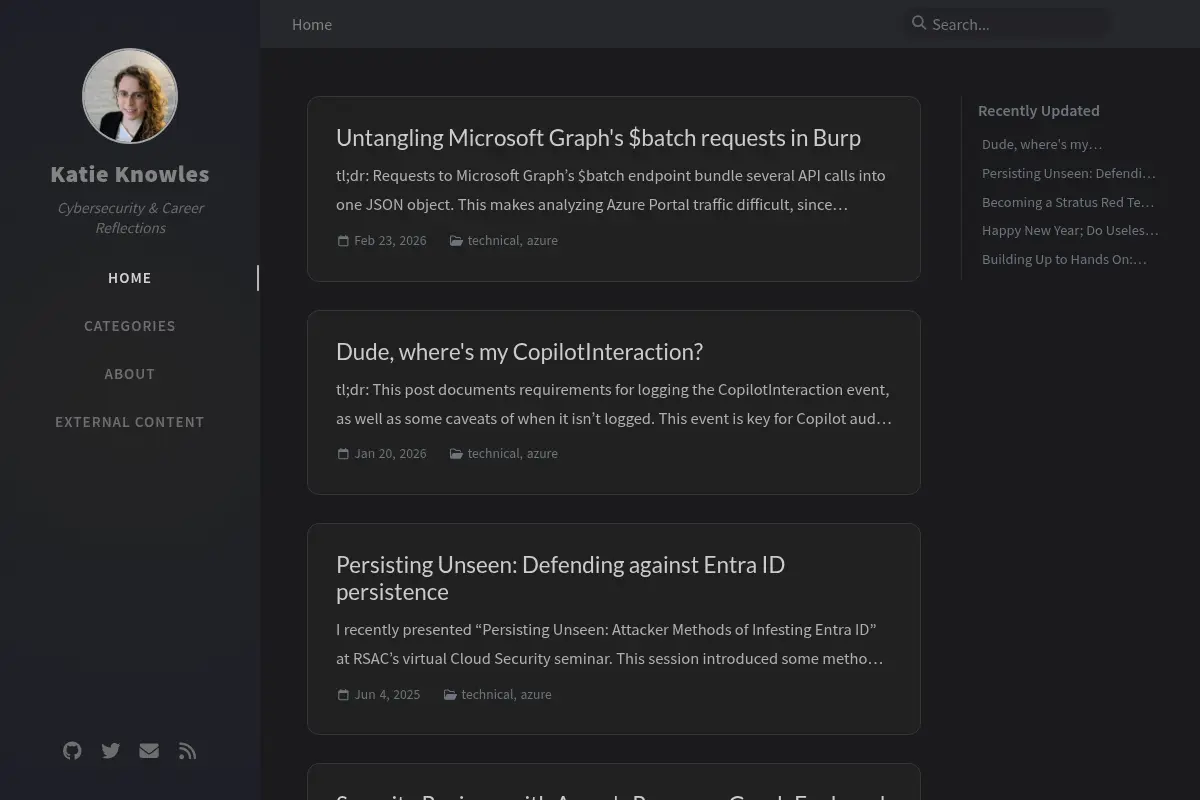Screen dimensions: 1200x800
Task: Open the Persisting Unseen Entra ID post
Action: click(560, 578)
